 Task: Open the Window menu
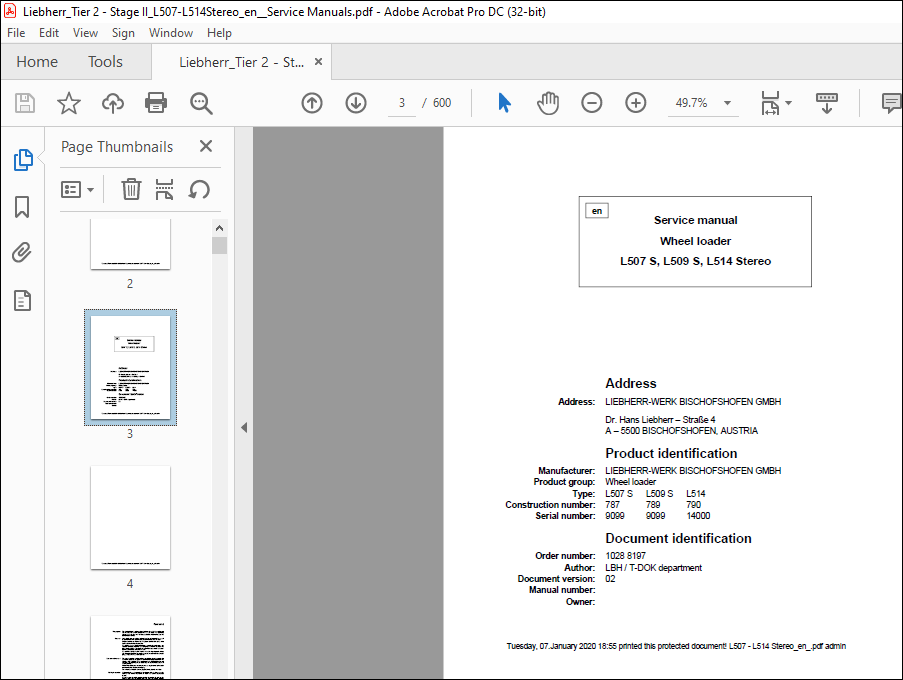(171, 33)
